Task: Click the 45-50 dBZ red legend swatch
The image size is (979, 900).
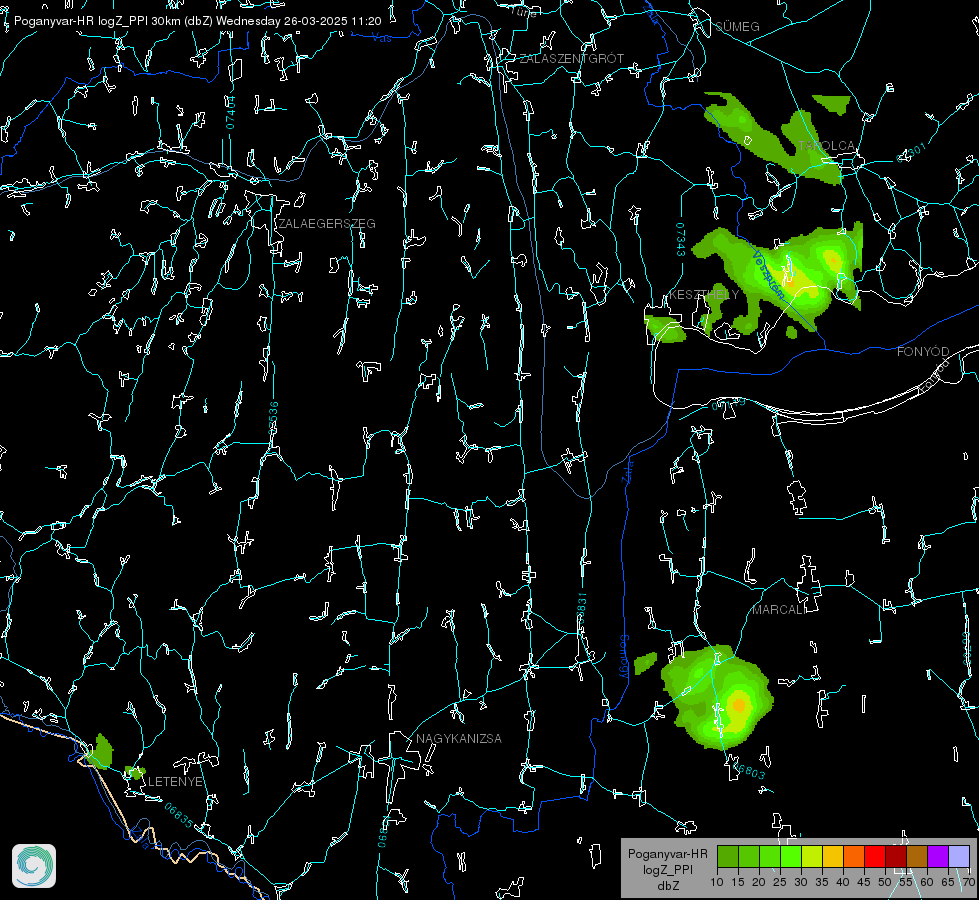Action: (x=875, y=856)
